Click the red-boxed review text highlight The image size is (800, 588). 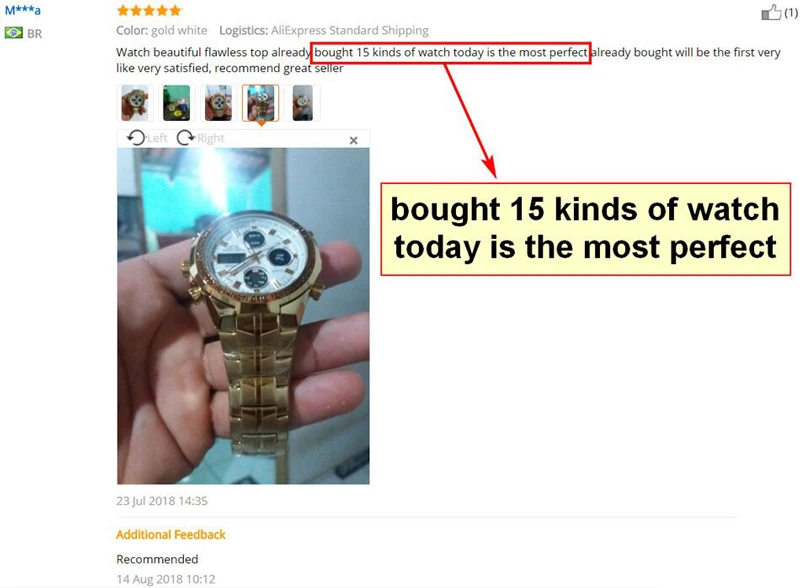point(451,53)
